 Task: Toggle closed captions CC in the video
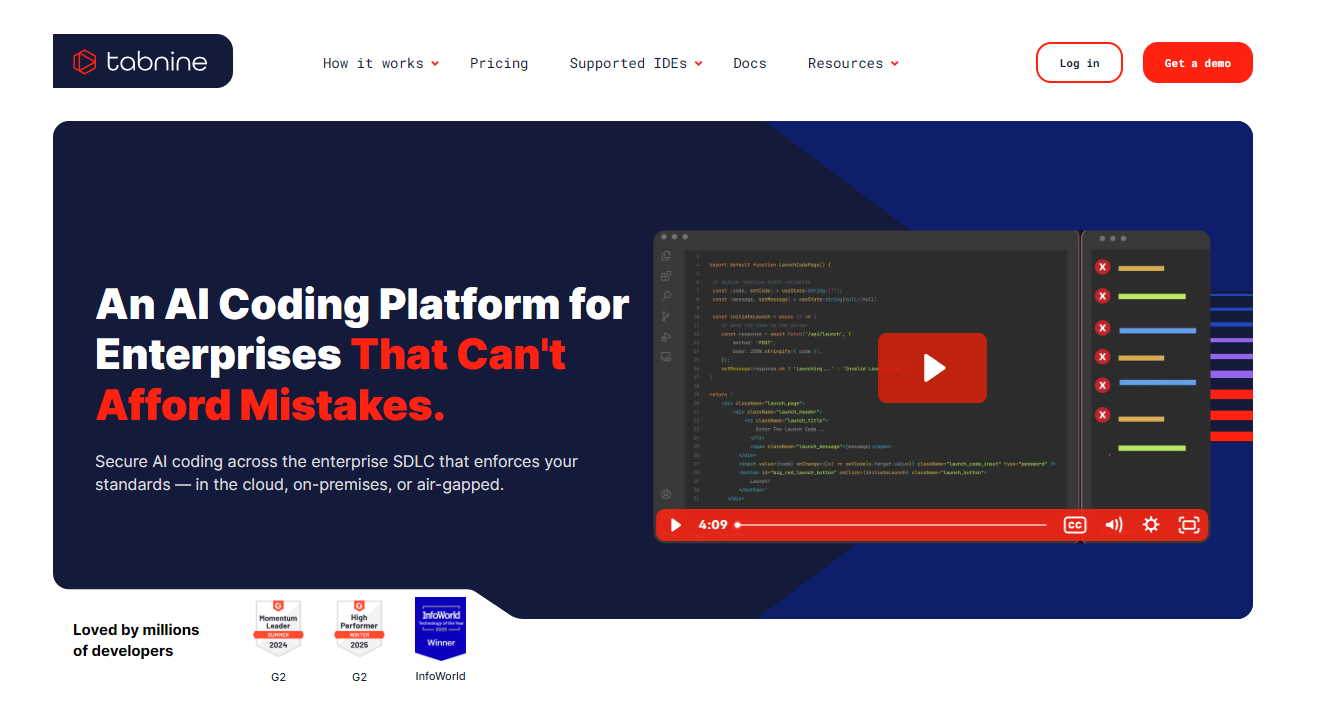coord(1075,525)
